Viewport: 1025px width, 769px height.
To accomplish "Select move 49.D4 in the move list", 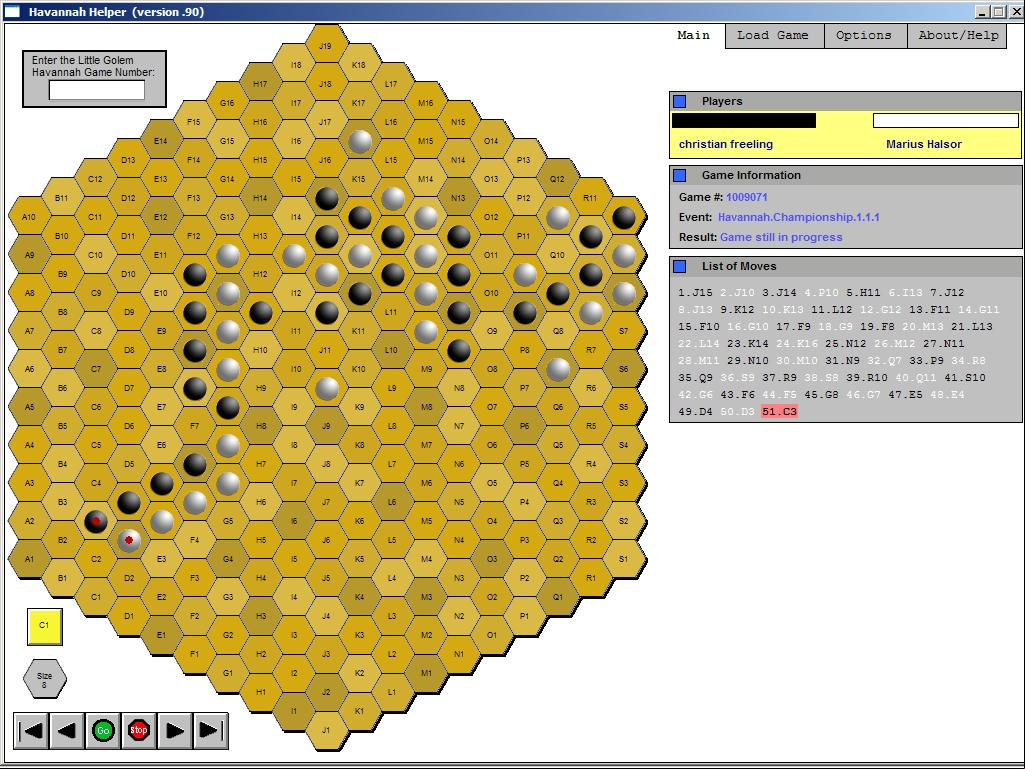I will (696, 412).
